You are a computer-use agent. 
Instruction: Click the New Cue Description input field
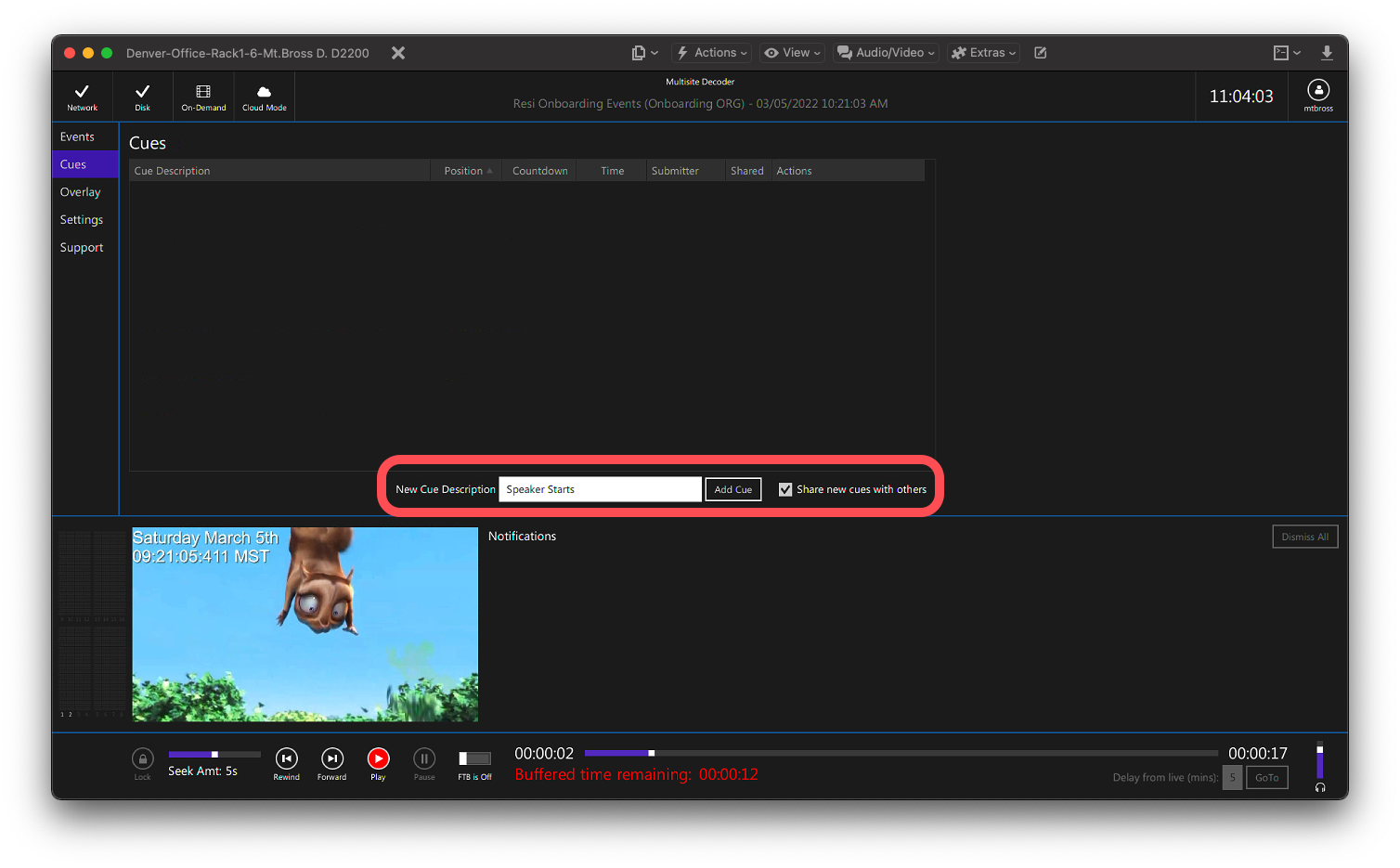point(600,489)
